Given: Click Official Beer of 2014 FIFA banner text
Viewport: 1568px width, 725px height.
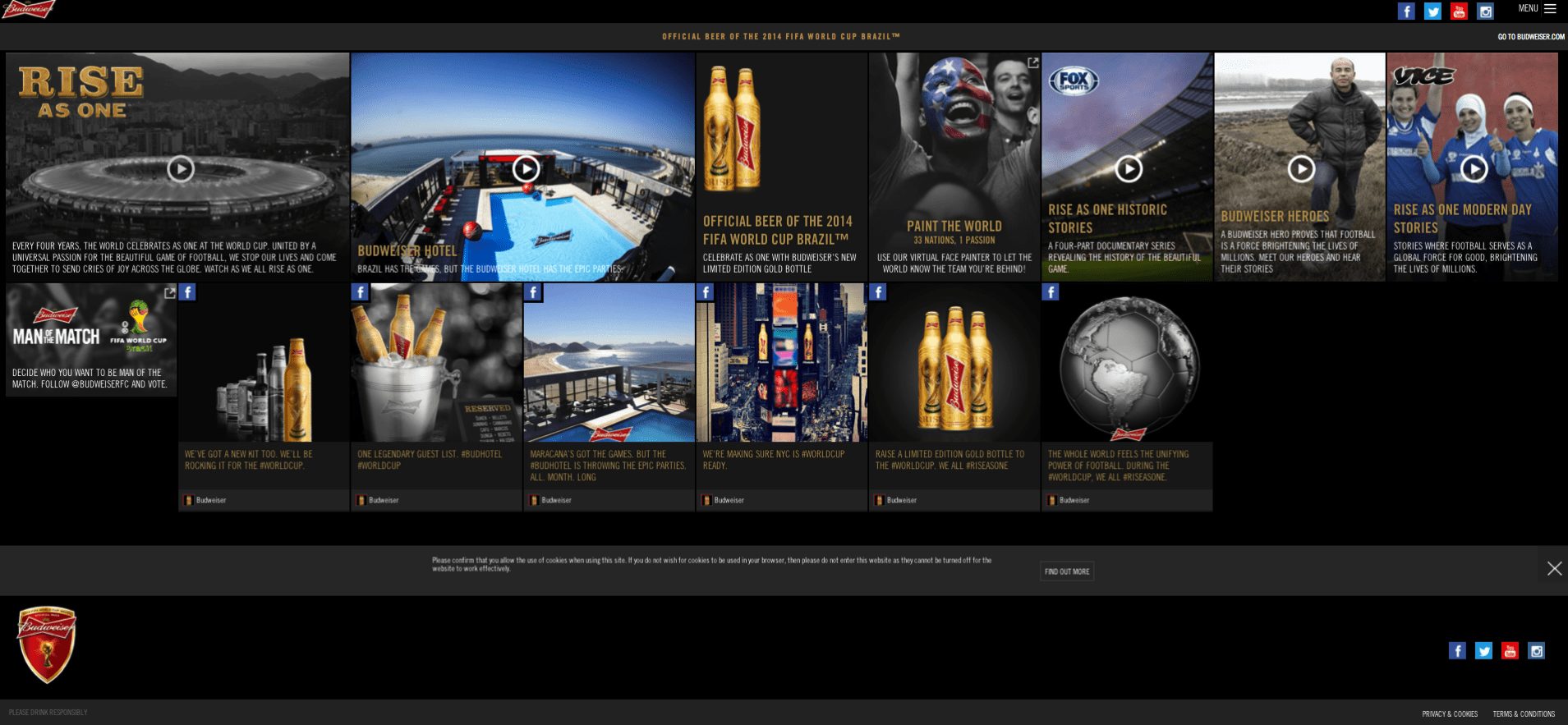Looking at the screenshot, I should pyautogui.click(x=781, y=37).
